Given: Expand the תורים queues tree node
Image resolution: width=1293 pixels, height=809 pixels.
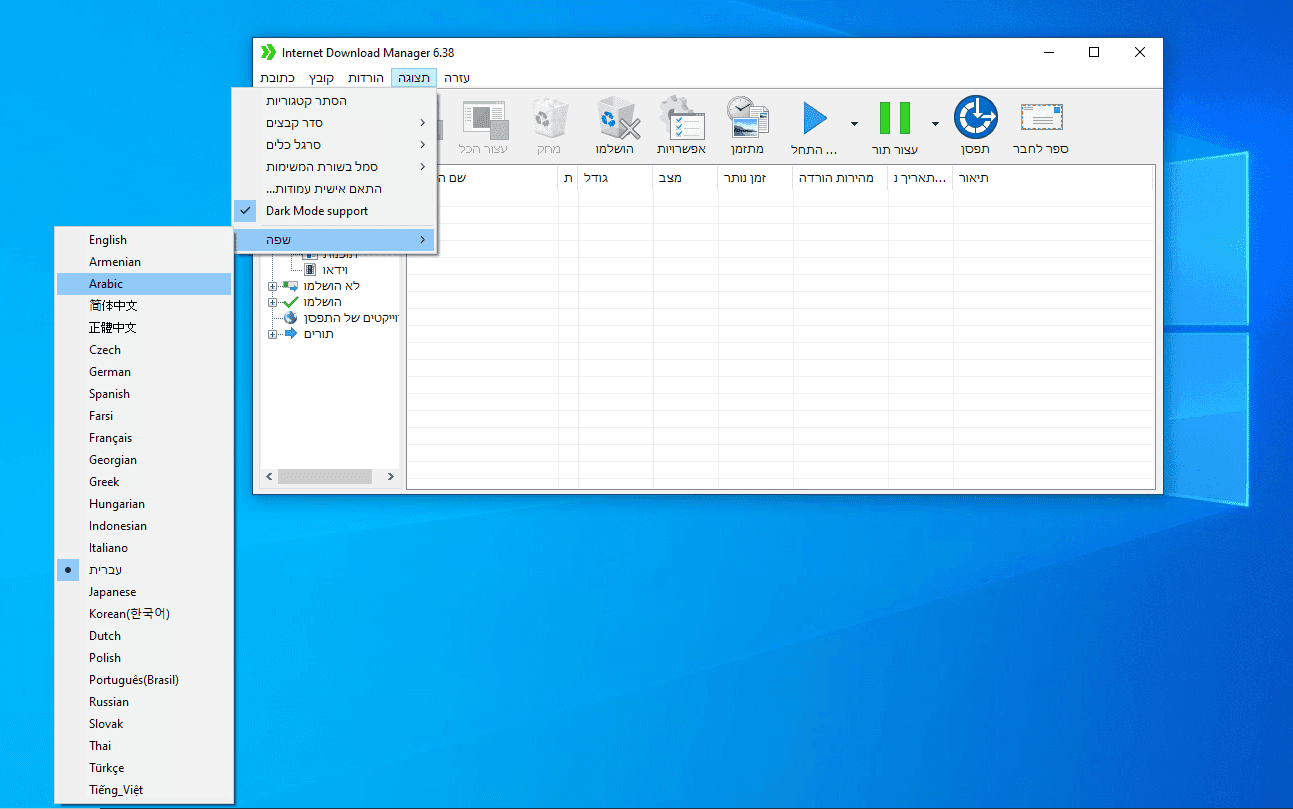Looking at the screenshot, I should (272, 334).
